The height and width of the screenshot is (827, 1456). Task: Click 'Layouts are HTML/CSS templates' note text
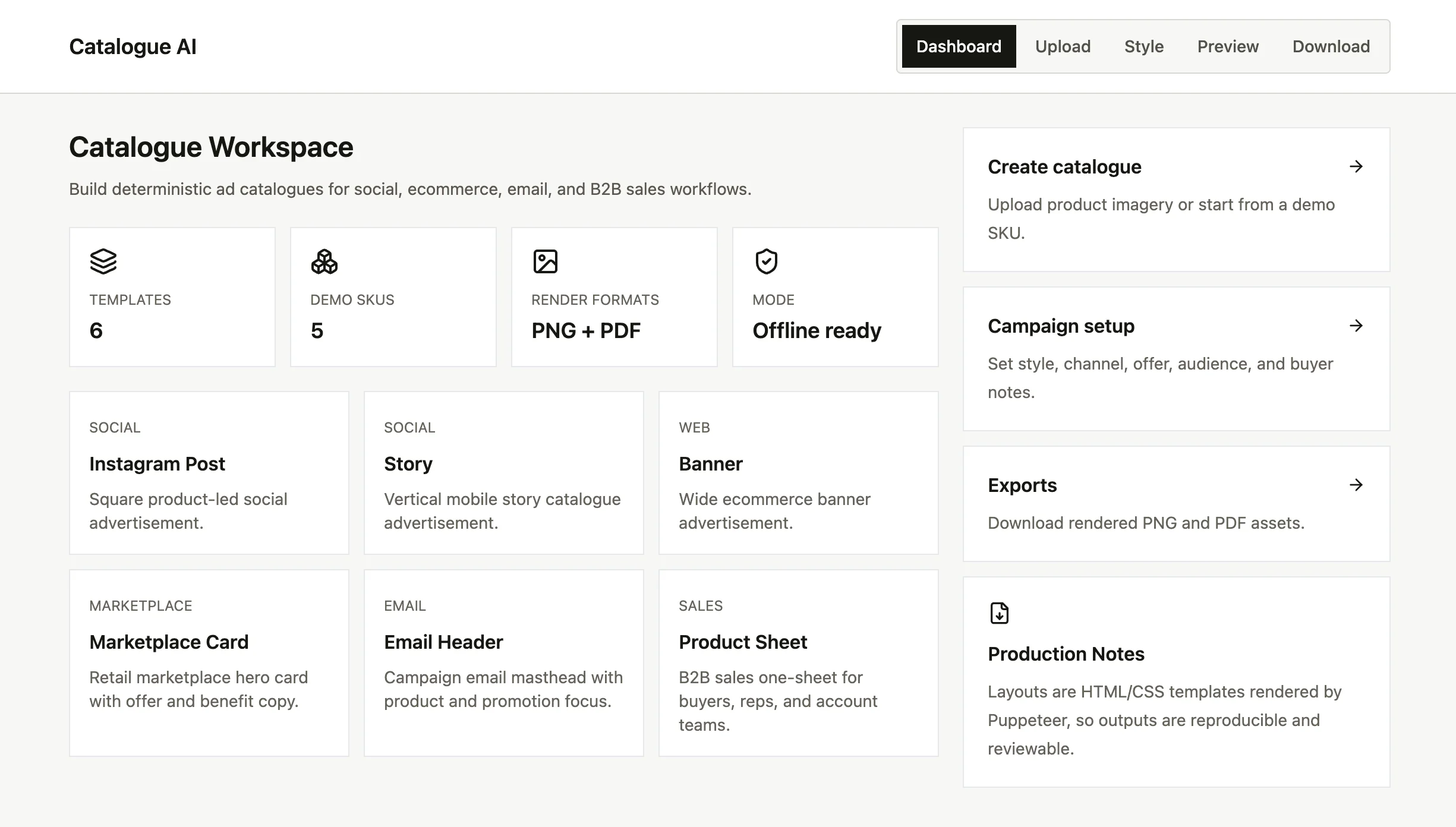pos(1165,720)
